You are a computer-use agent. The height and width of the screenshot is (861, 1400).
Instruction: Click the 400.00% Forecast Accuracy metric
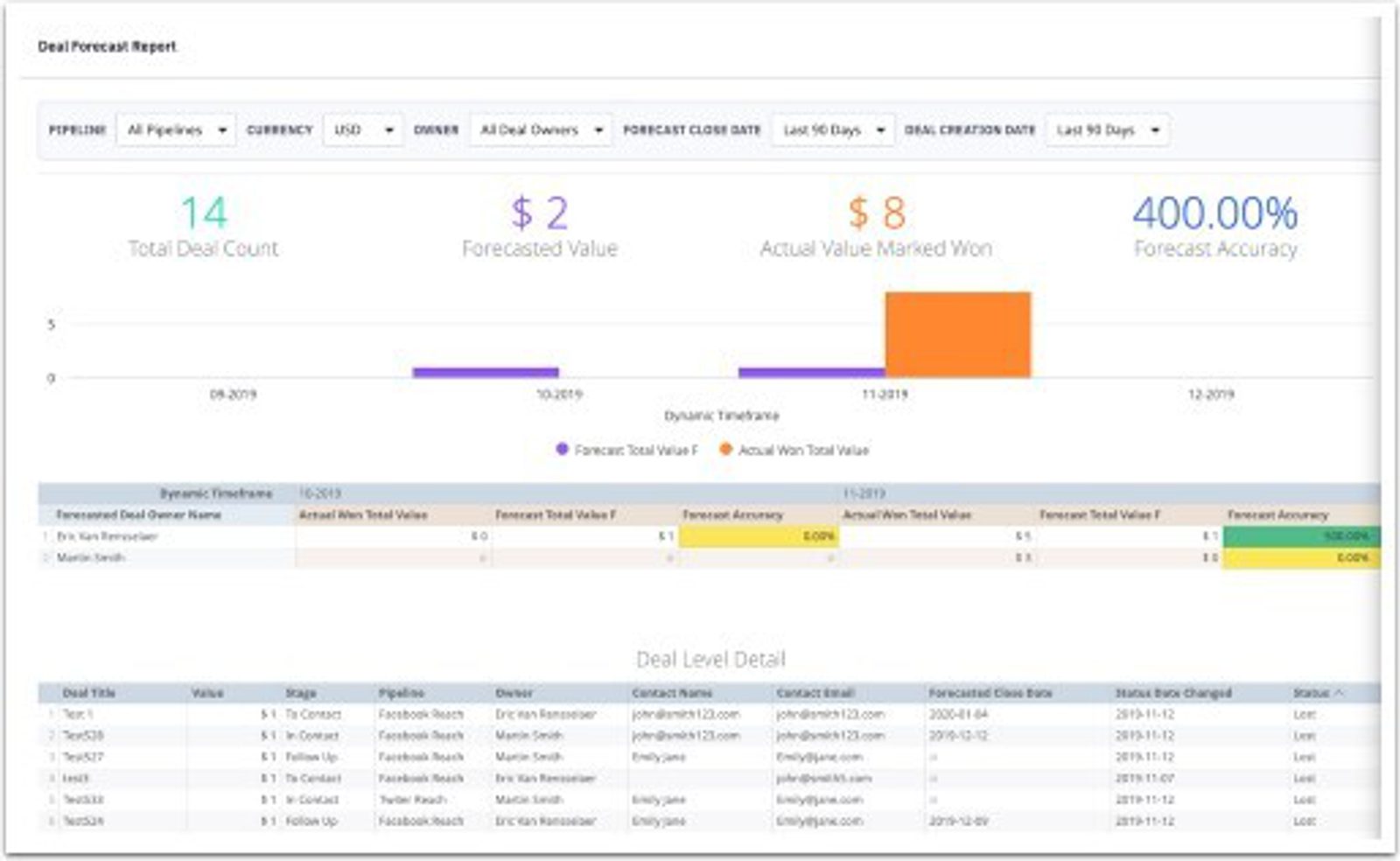coord(1214,213)
